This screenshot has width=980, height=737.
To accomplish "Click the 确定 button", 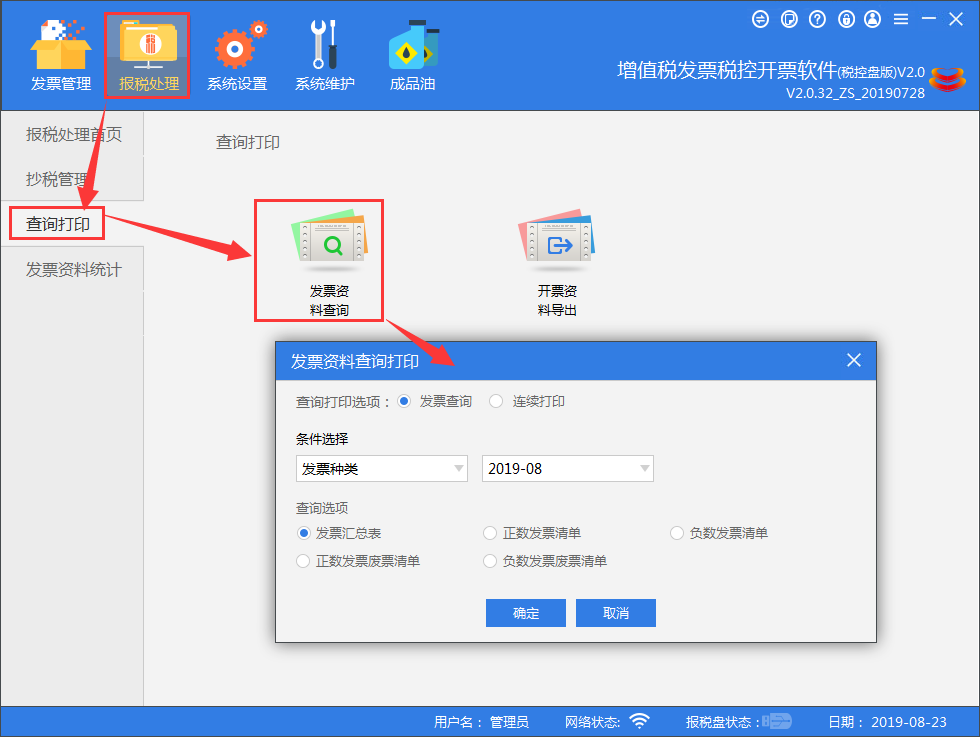I will 526,613.
